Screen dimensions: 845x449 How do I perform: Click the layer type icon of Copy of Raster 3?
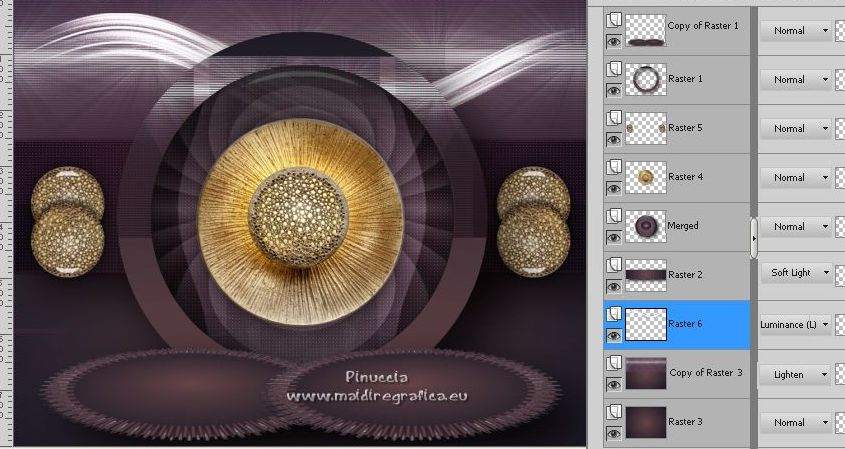pyautogui.click(x=614, y=362)
